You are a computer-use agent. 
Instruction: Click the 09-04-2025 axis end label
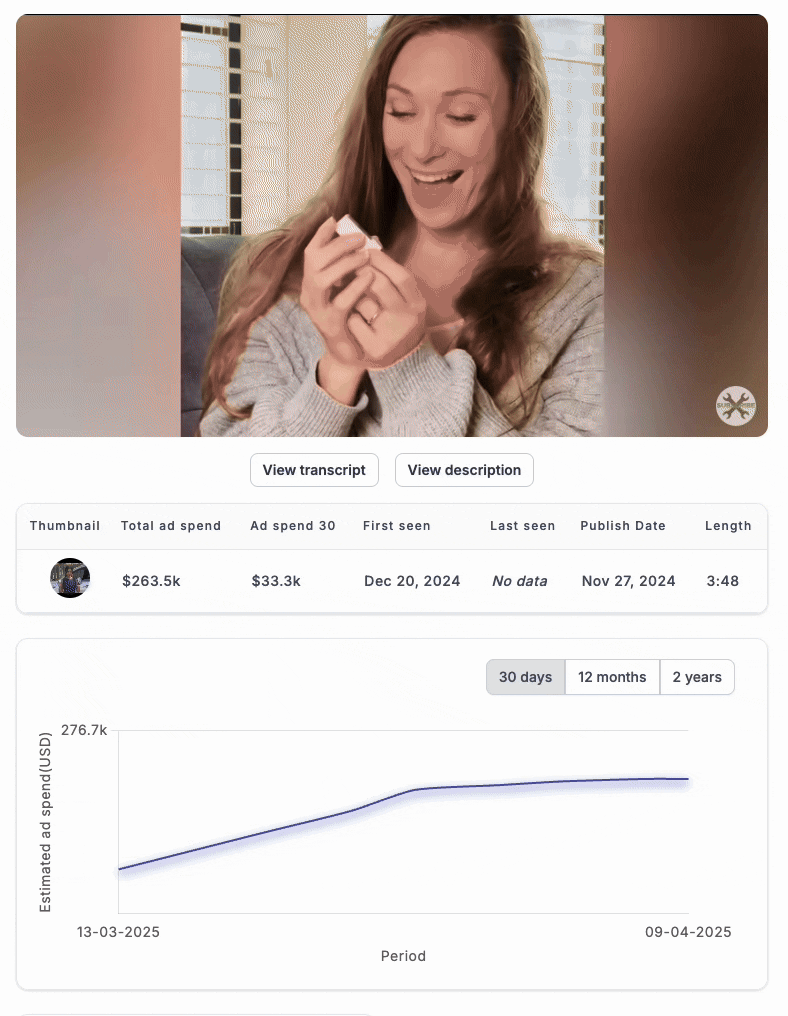pyautogui.click(x=688, y=932)
